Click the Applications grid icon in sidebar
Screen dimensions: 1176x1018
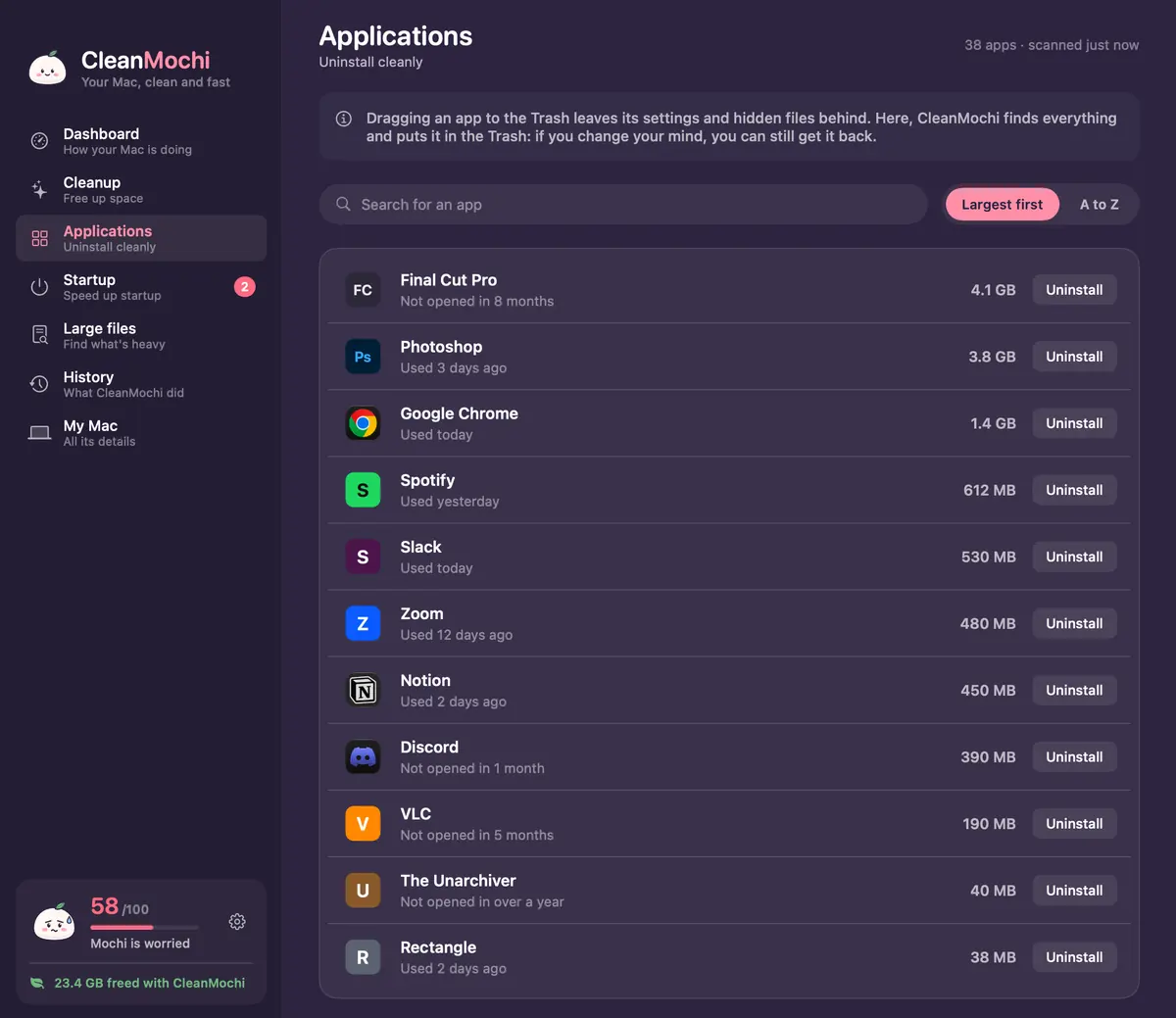[39, 238]
